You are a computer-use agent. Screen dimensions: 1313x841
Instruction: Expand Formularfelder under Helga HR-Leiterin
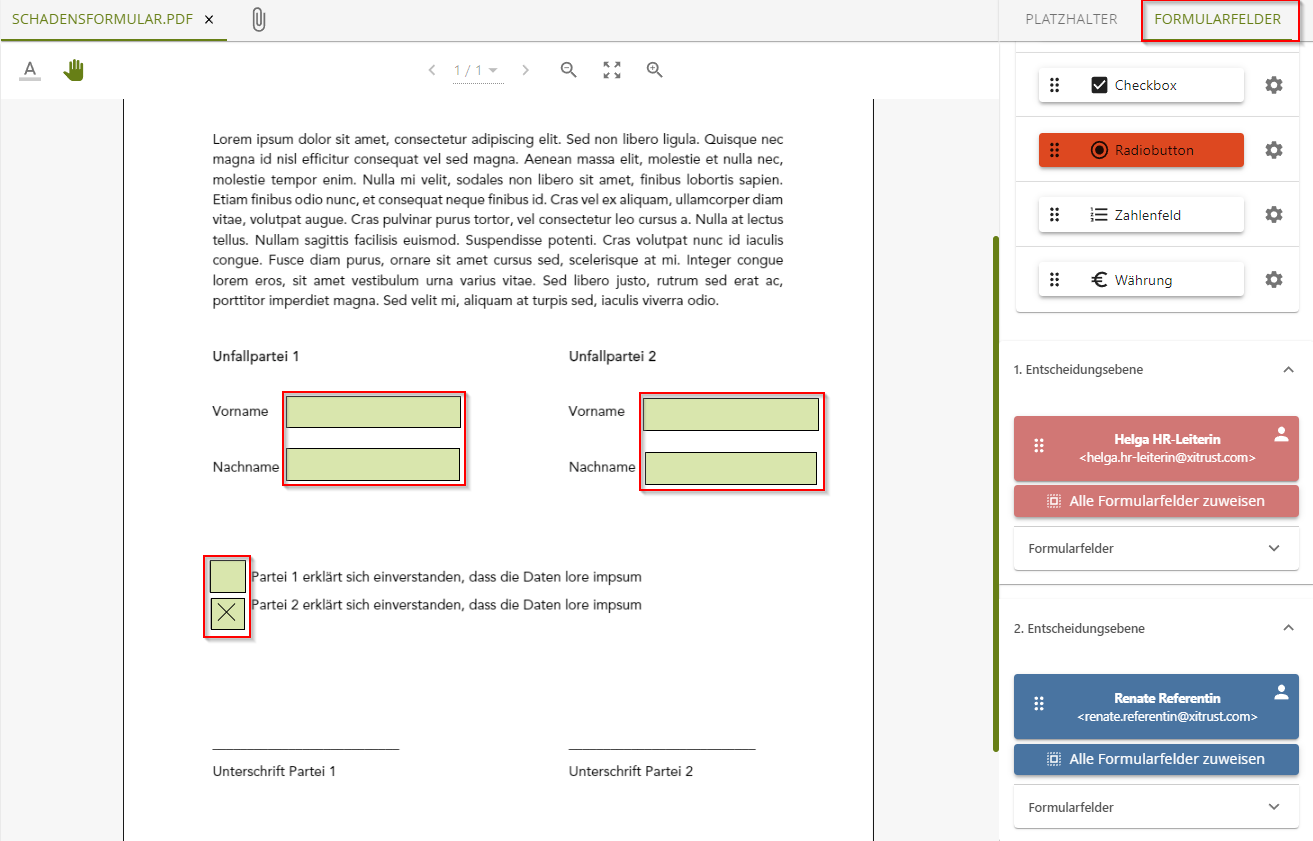pos(1155,548)
